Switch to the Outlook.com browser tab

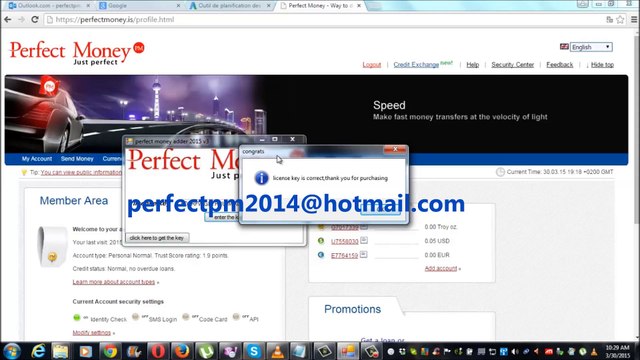49,6
